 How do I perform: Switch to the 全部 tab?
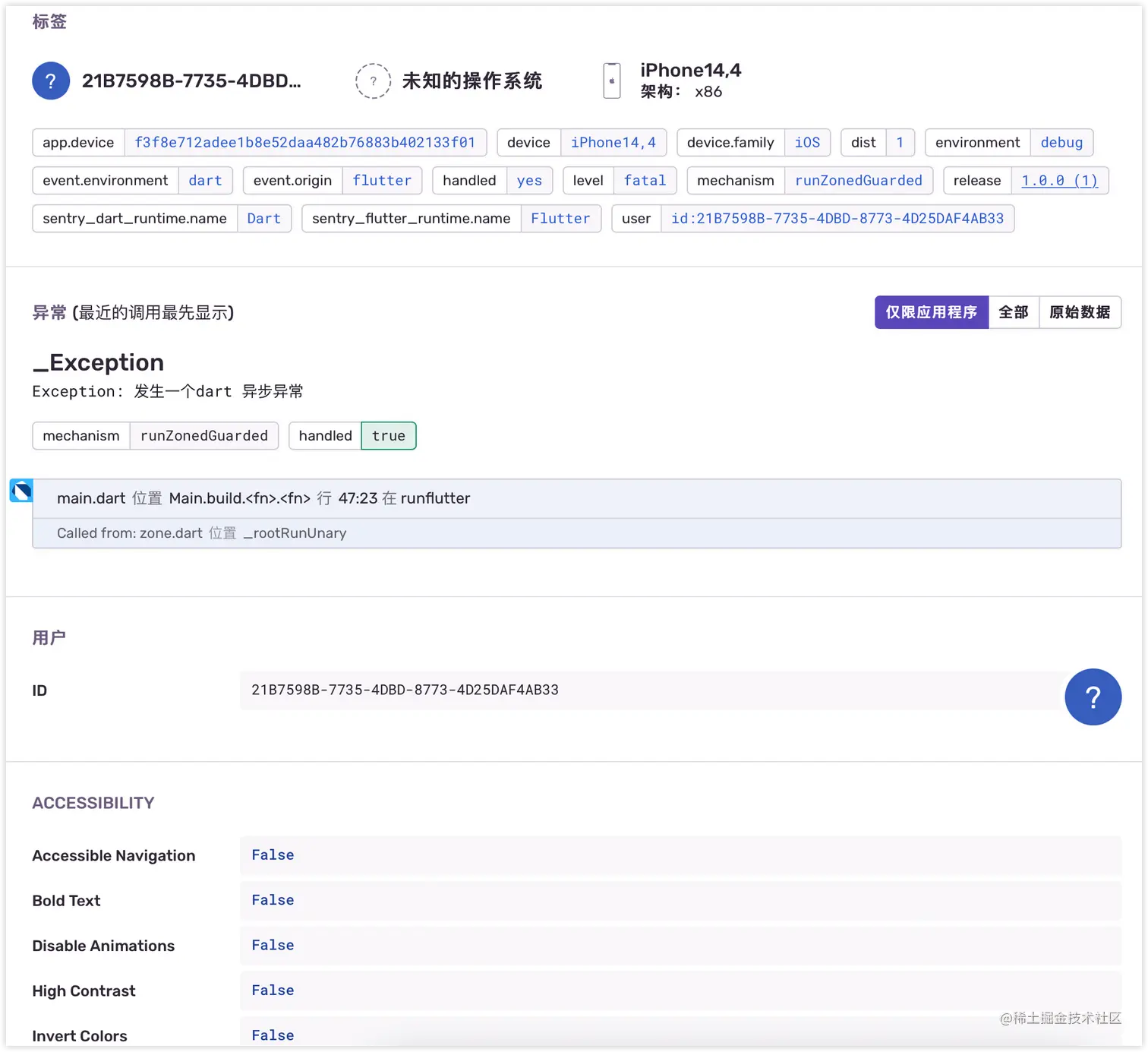click(1014, 312)
